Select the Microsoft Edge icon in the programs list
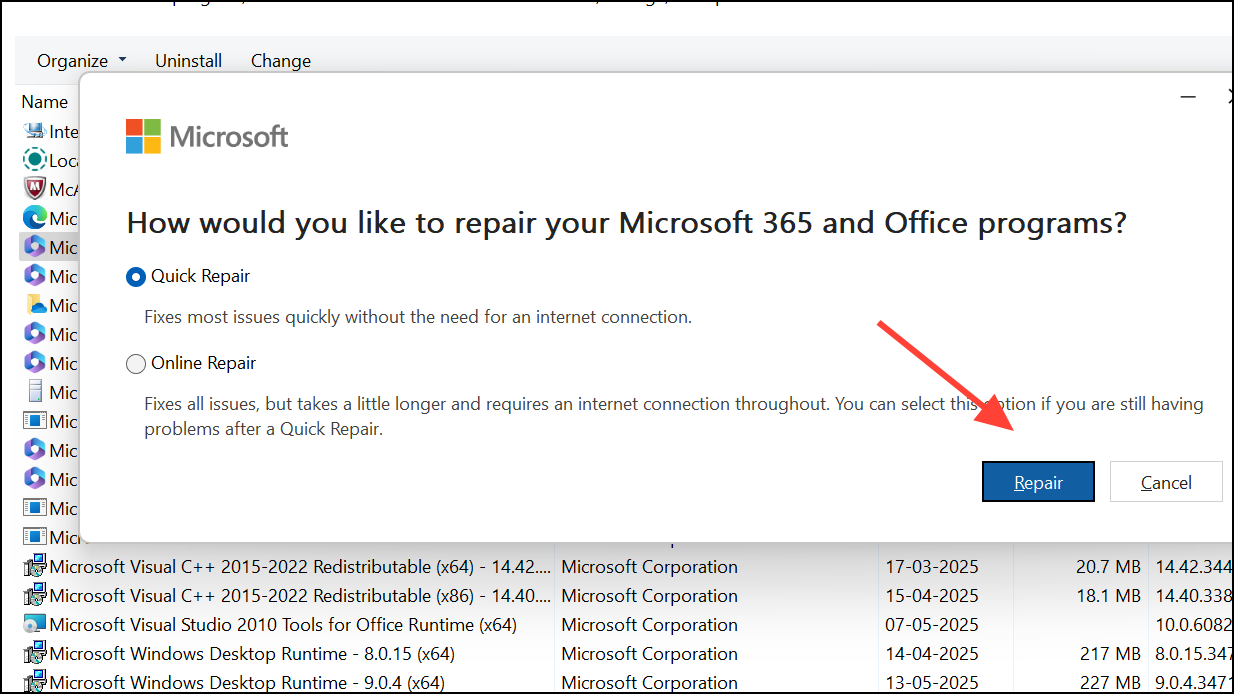Viewport: 1234px width, 694px height. 33,217
